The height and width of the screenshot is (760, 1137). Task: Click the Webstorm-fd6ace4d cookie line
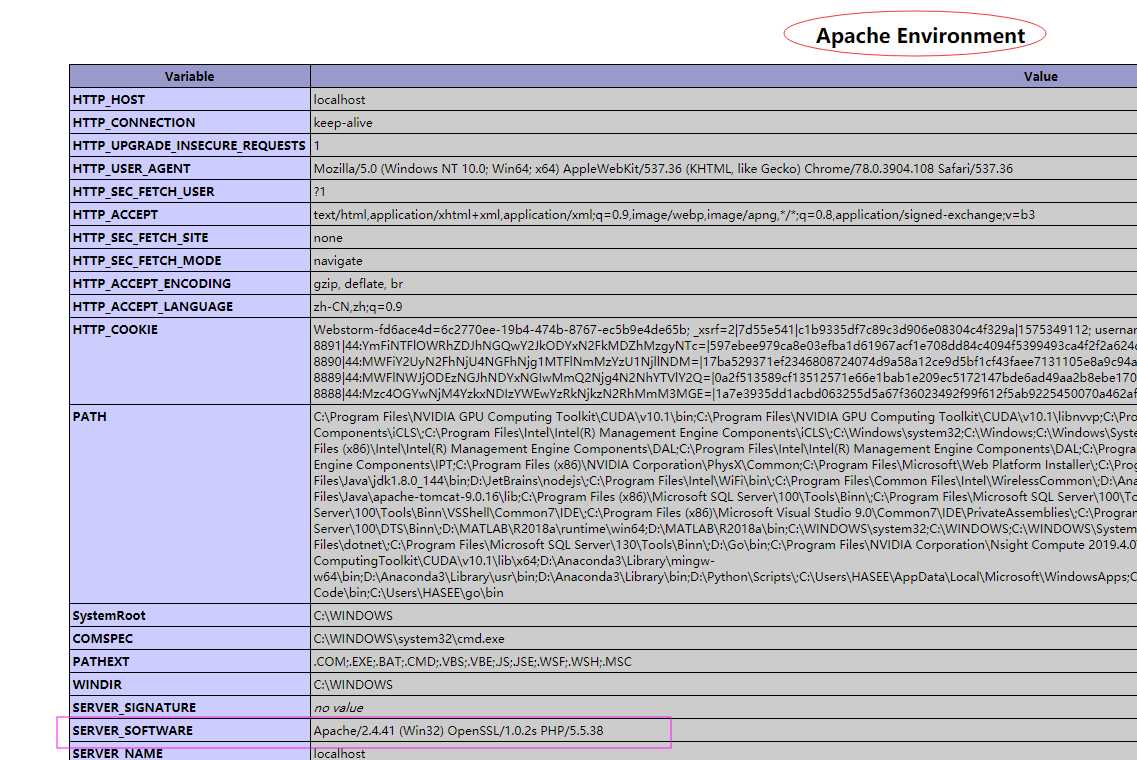click(724, 329)
